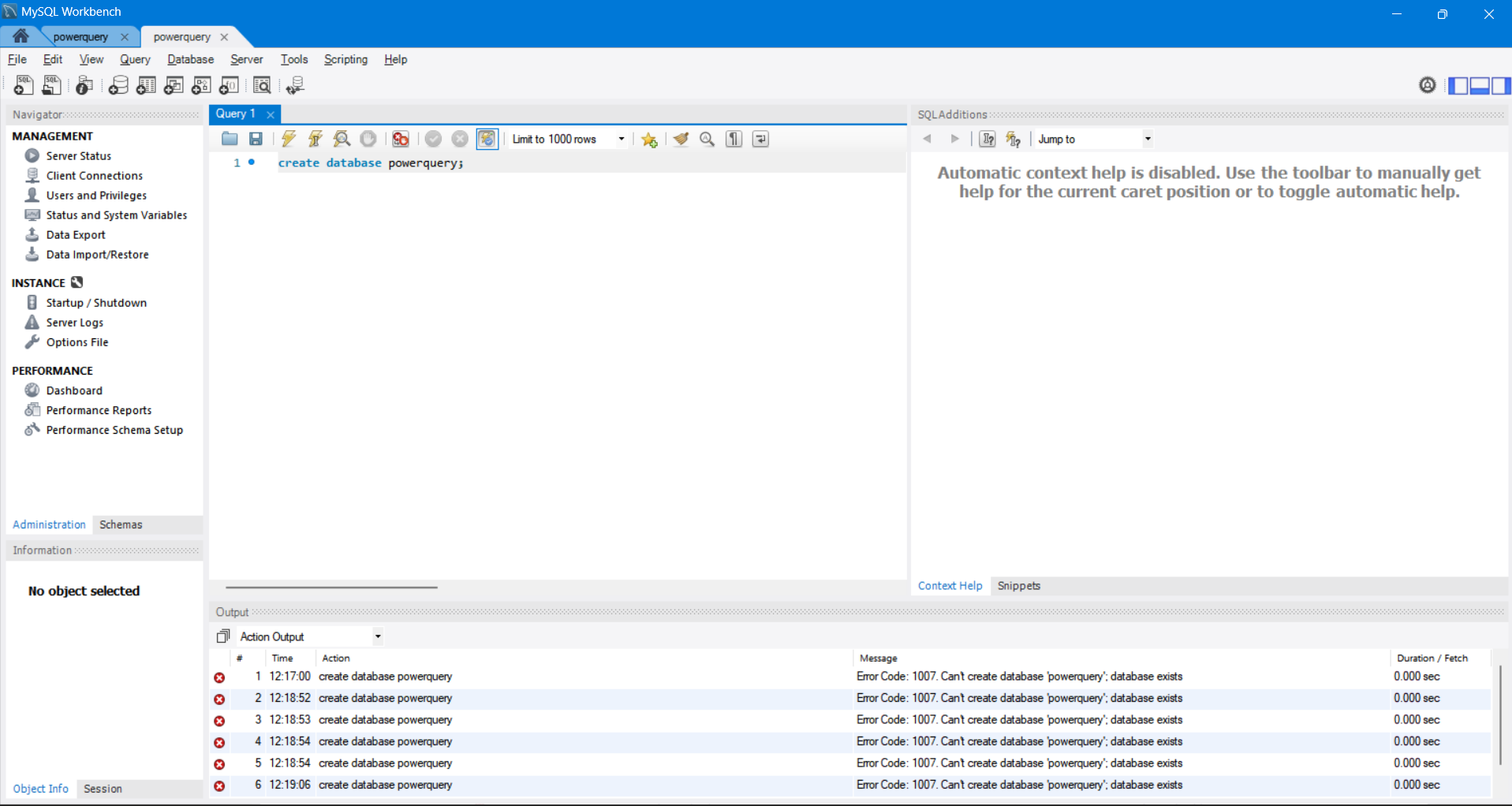Toggle display of invisible characters
Screen dimensions: 1512x806
pos(734,139)
